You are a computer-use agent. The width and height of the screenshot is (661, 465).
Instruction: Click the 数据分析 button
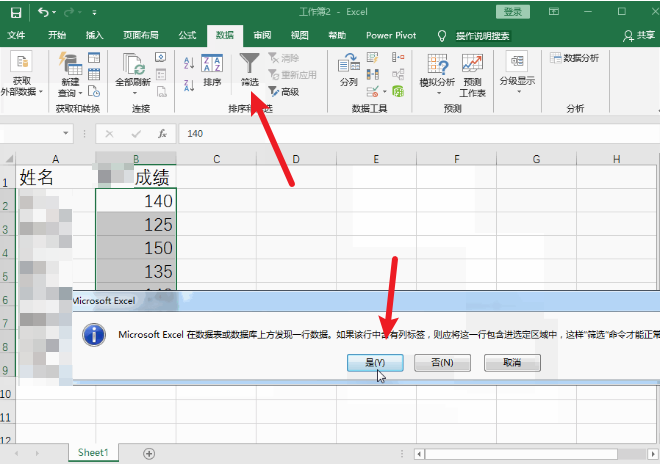575,58
